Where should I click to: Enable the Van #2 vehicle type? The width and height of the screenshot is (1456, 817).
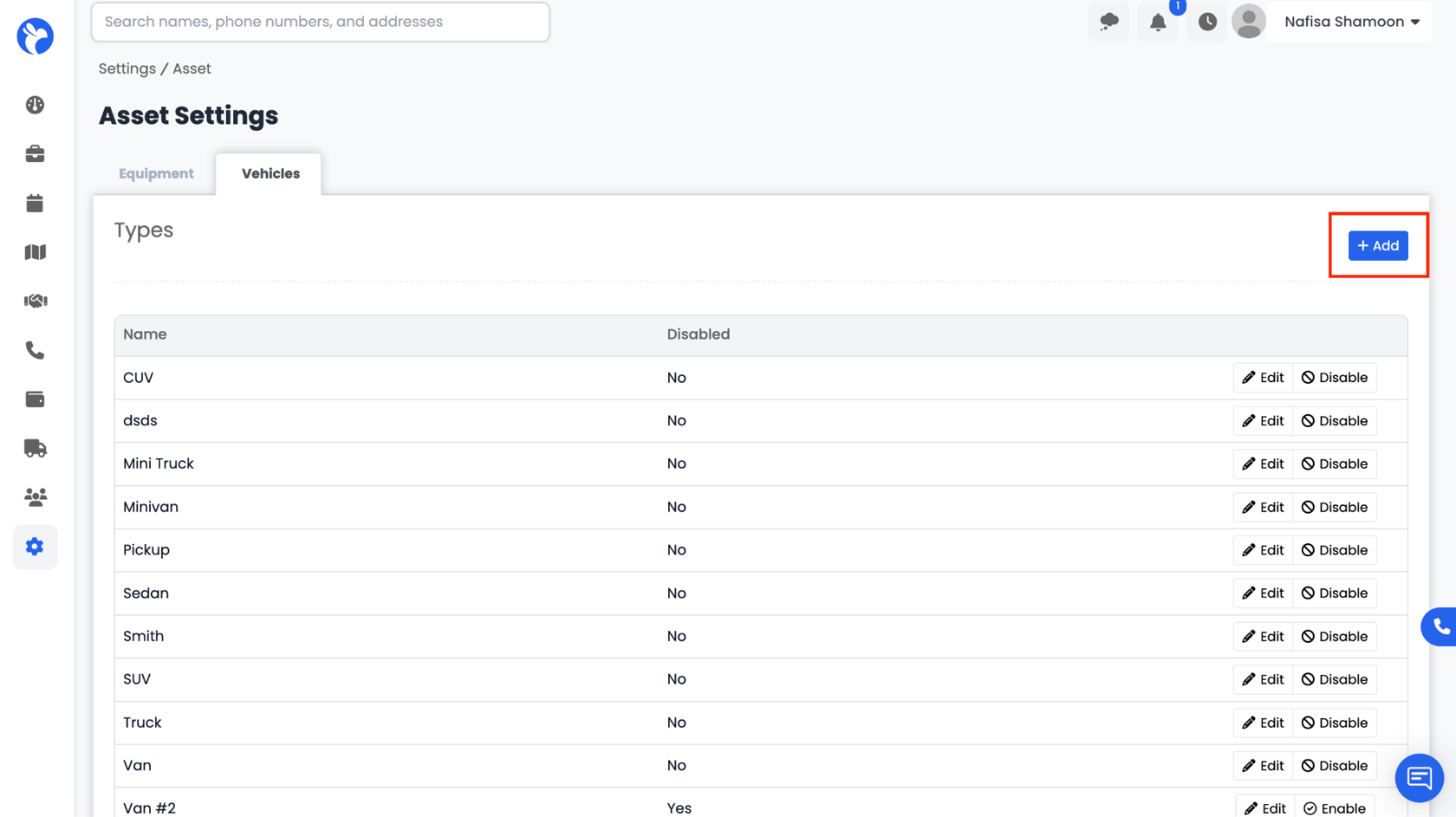[1335, 807]
